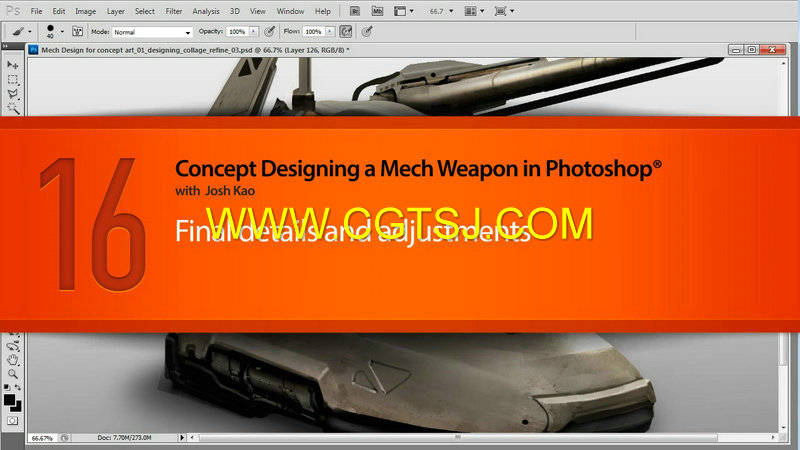800x450 pixels.
Task: Toggle the Brush panel
Action: (78, 32)
